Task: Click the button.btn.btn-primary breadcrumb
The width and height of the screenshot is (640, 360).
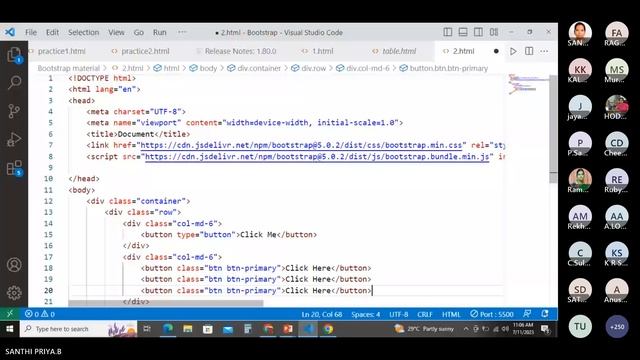Action: click(x=449, y=68)
